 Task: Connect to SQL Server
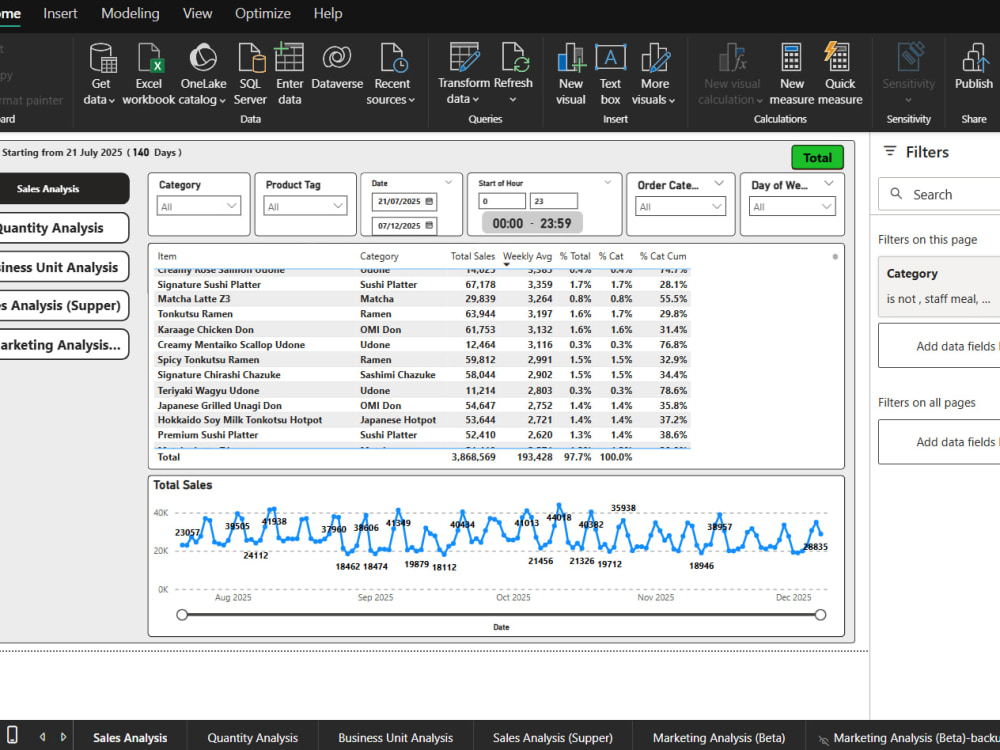click(251, 74)
